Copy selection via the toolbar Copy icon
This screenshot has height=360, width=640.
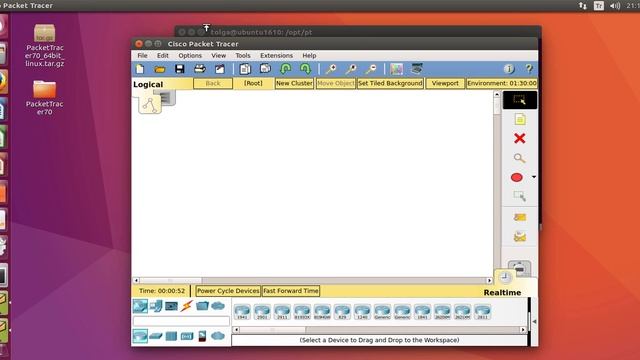pos(245,69)
